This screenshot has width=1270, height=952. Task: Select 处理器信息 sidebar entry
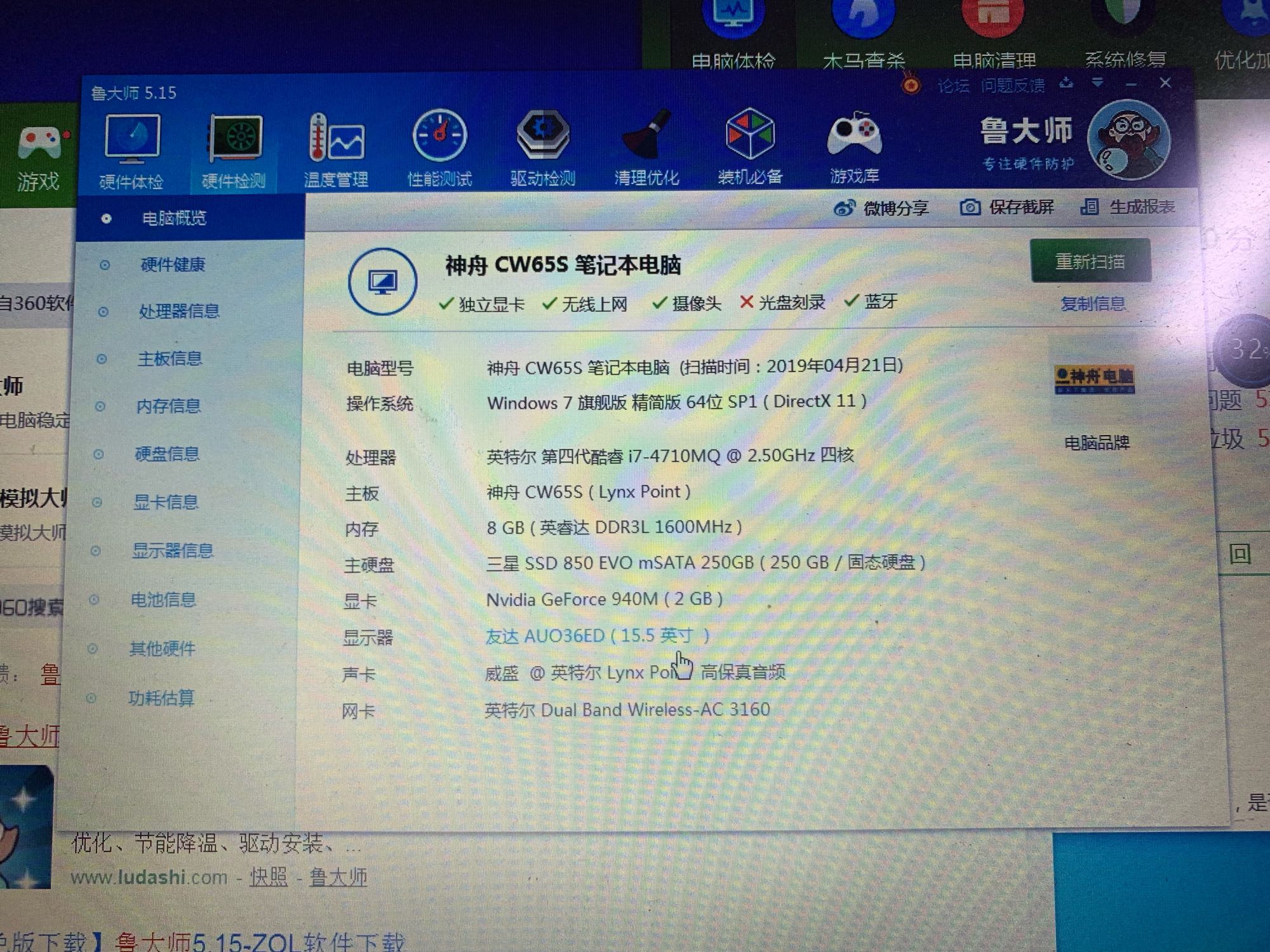[x=179, y=311]
